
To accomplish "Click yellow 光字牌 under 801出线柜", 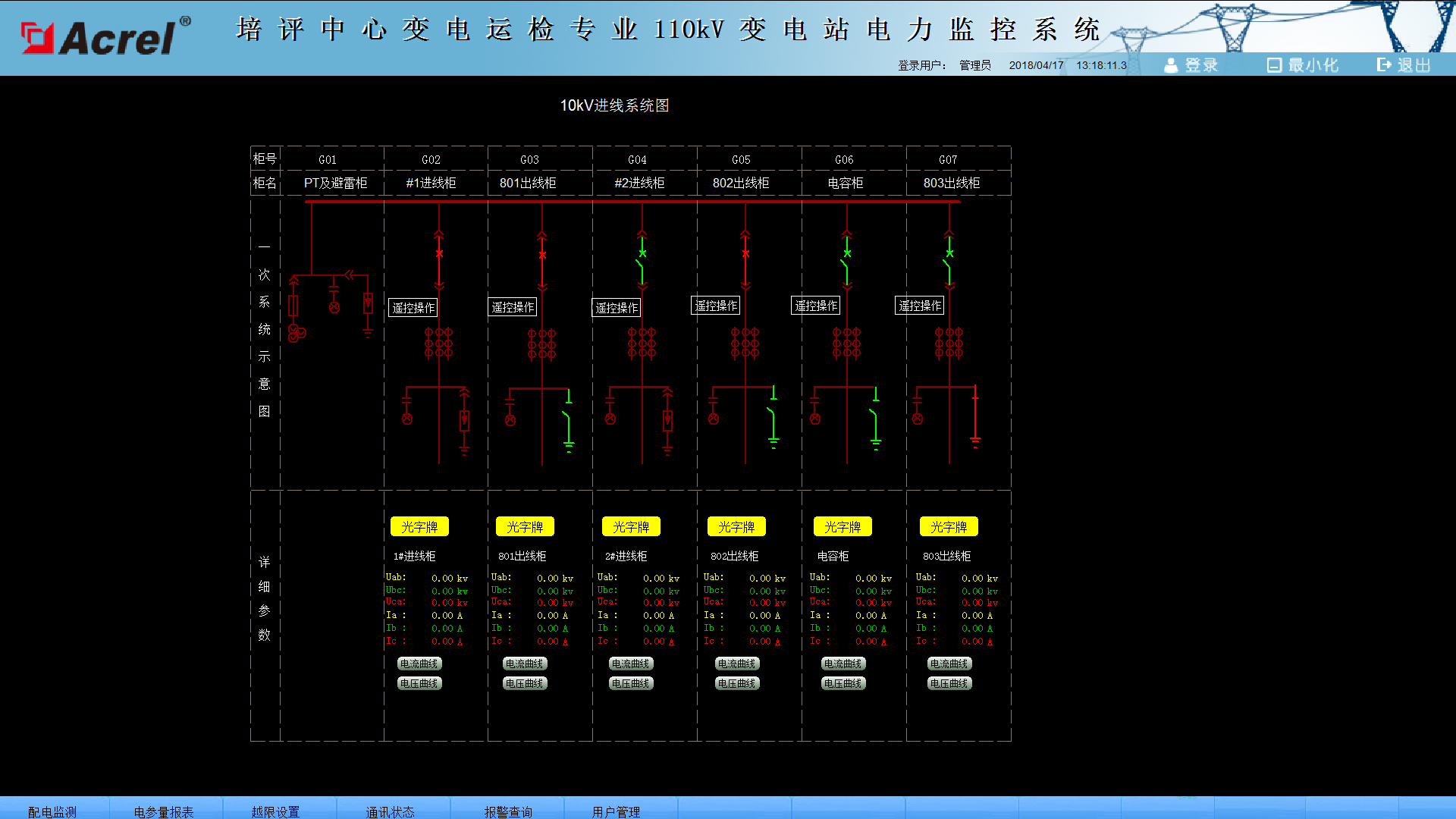I will point(525,527).
